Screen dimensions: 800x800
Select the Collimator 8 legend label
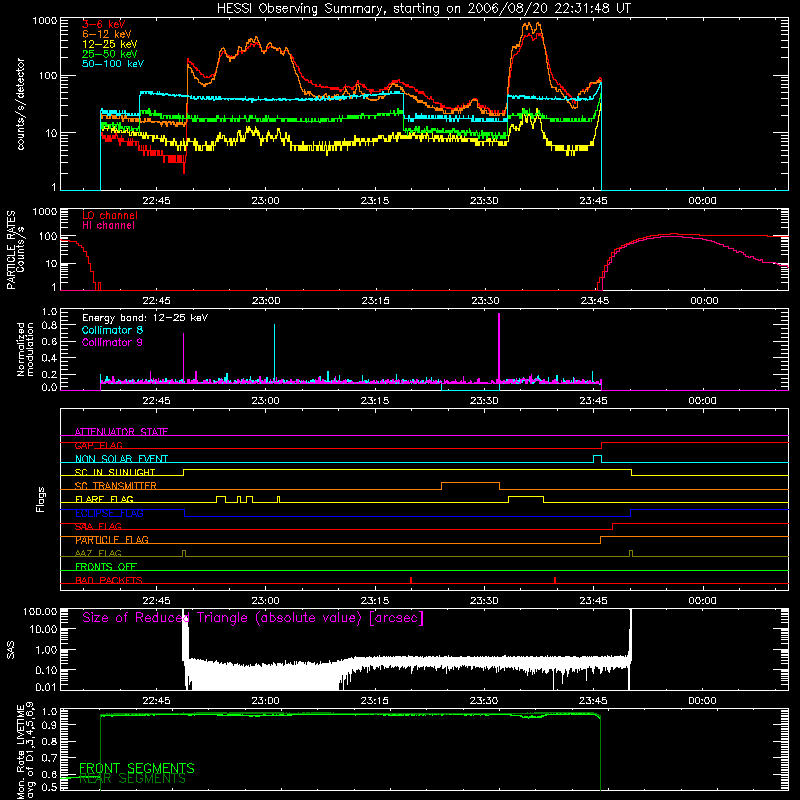click(x=112, y=330)
